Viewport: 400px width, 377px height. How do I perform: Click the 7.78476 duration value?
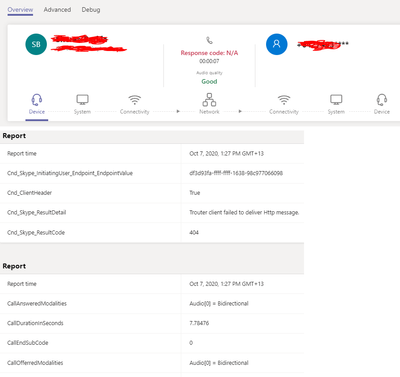pos(199,323)
